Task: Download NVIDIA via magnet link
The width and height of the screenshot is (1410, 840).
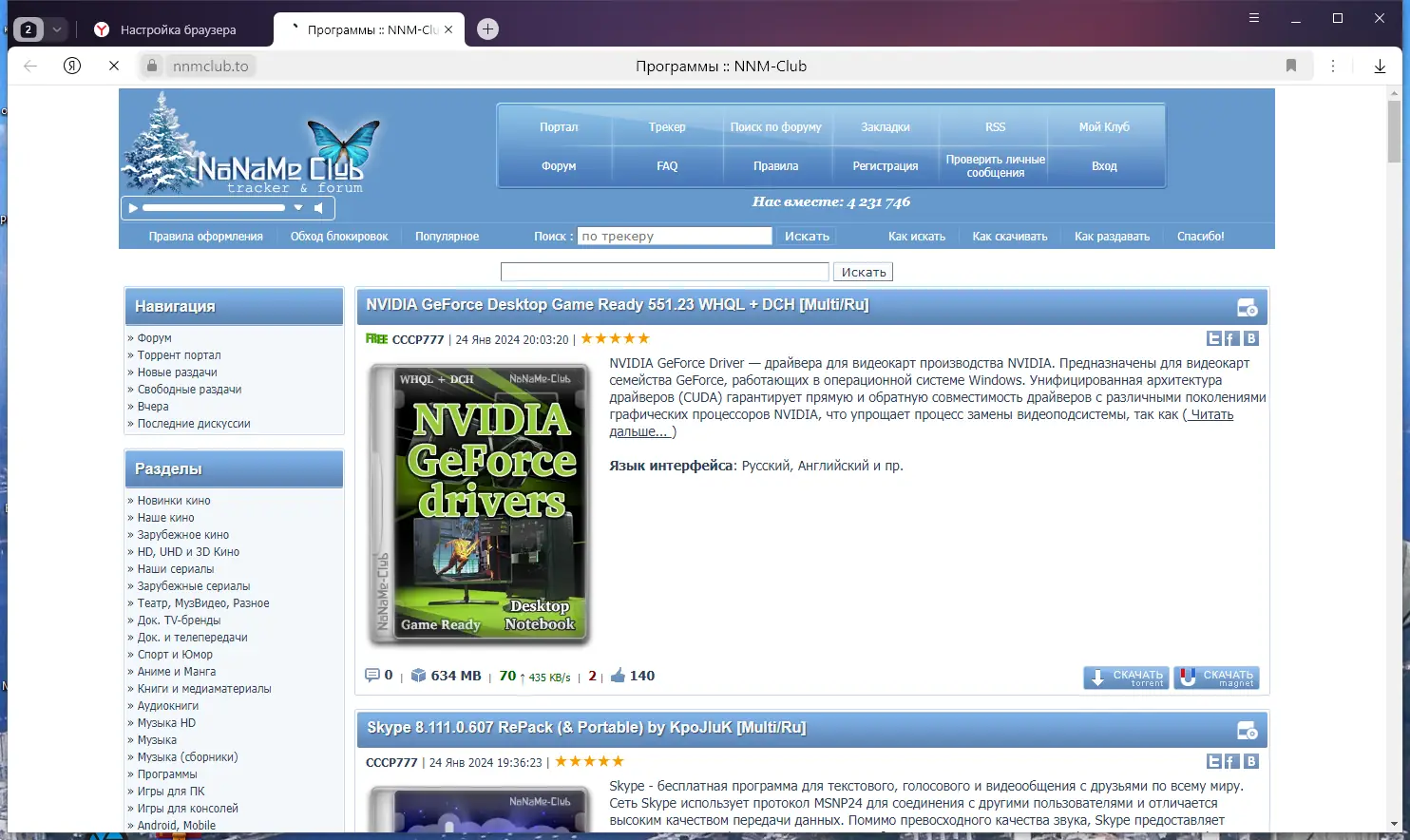Action: (1217, 678)
